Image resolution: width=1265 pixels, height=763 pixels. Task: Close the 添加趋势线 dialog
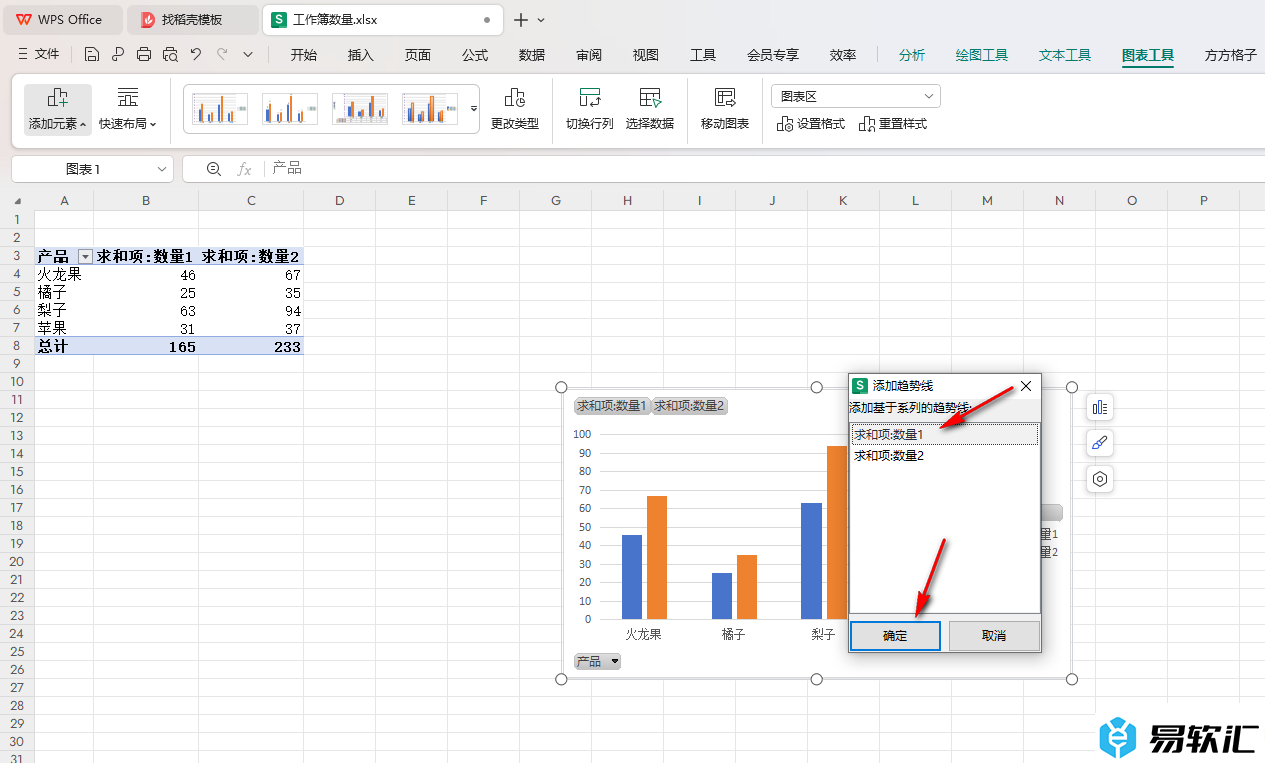pos(1025,385)
